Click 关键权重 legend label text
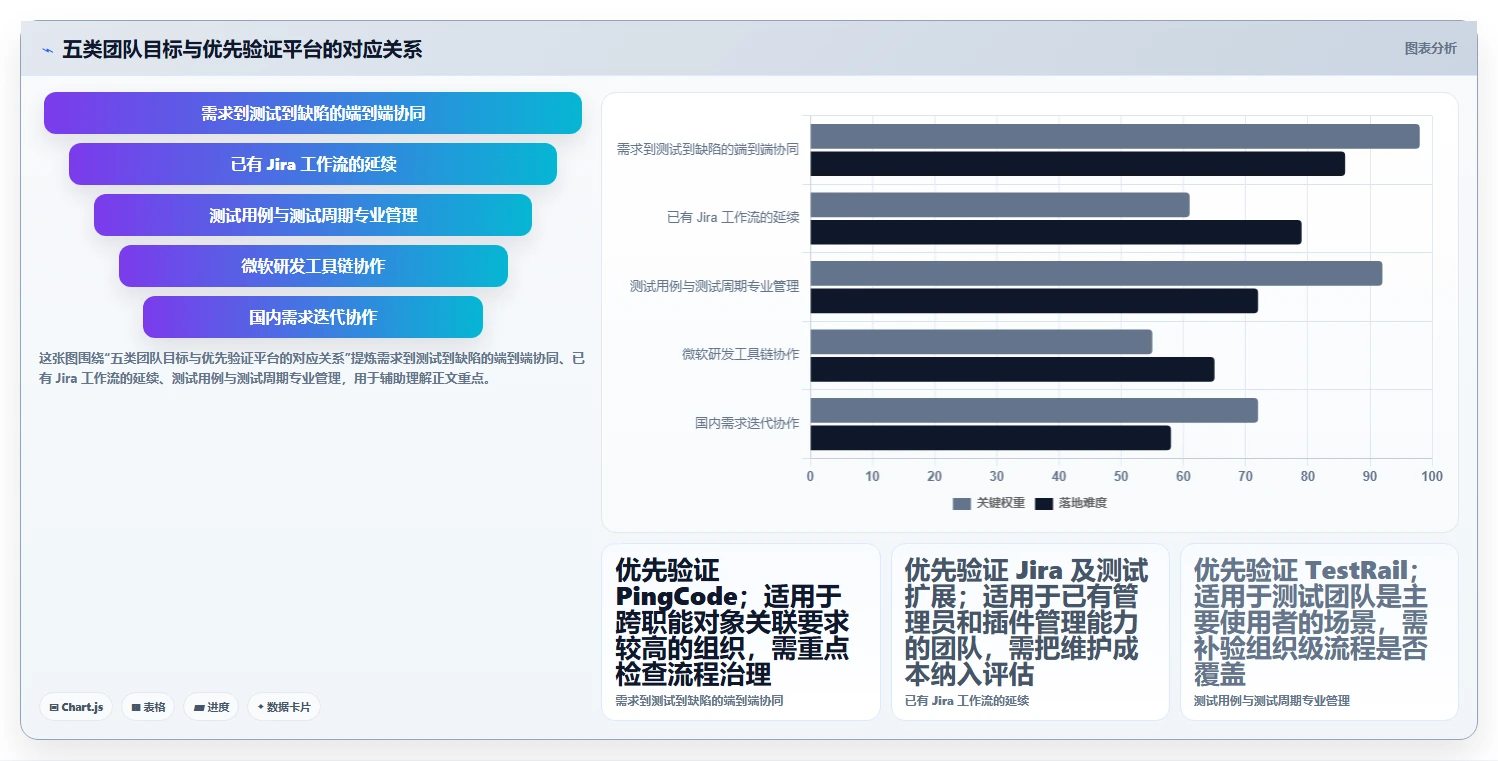 pos(1001,503)
